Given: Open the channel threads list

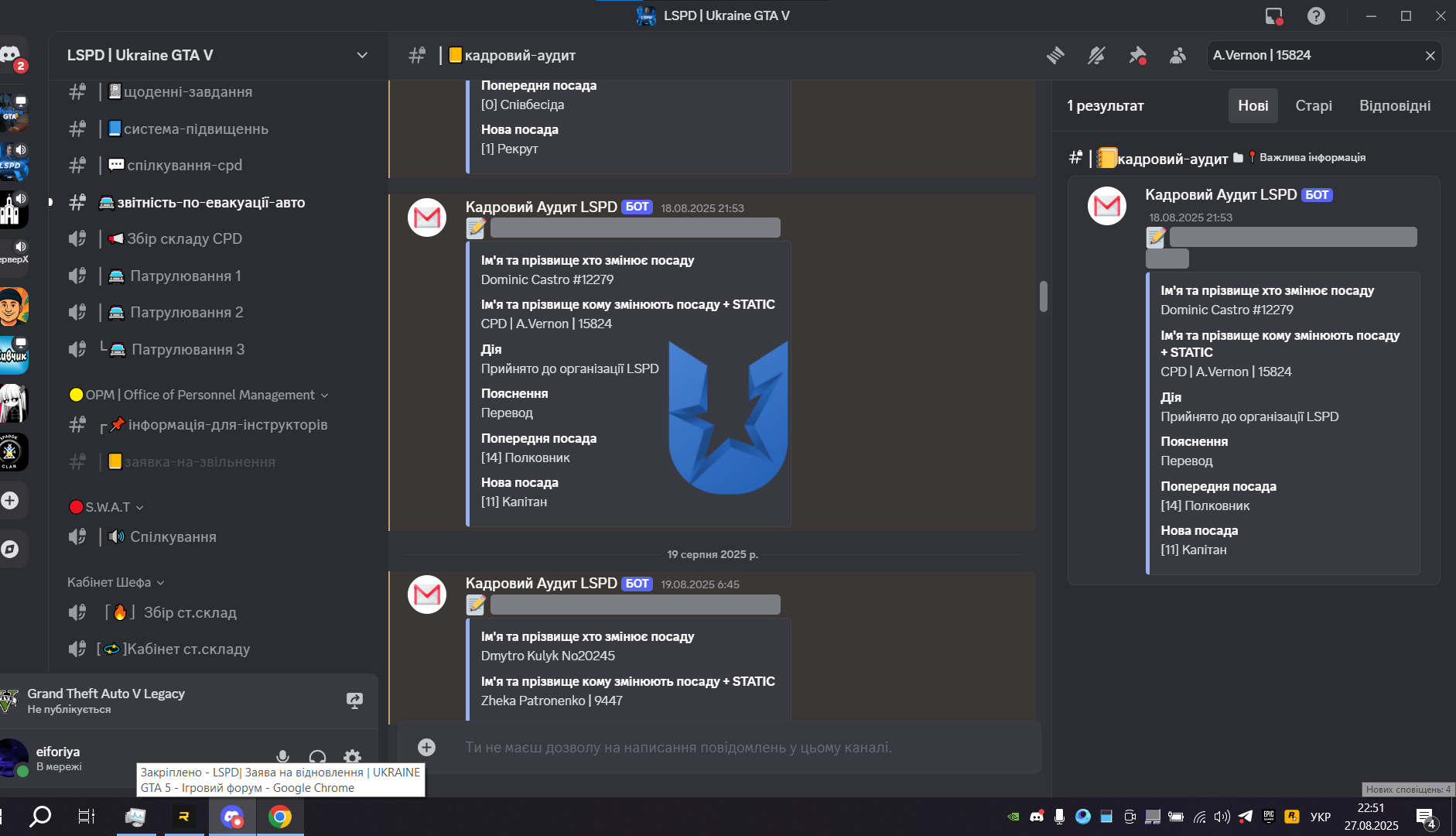Looking at the screenshot, I should [1056, 56].
